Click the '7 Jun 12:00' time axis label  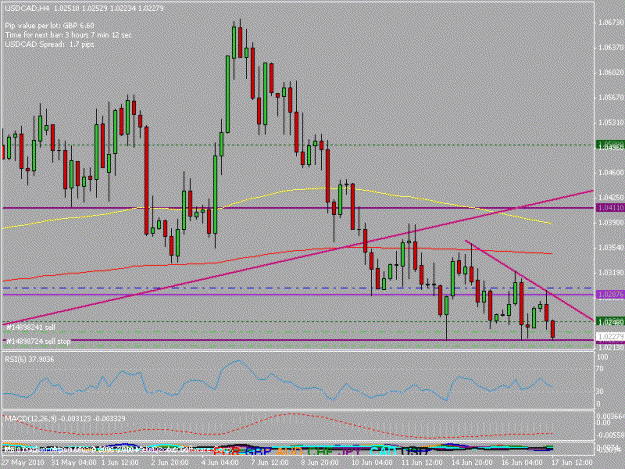[x=269, y=463]
